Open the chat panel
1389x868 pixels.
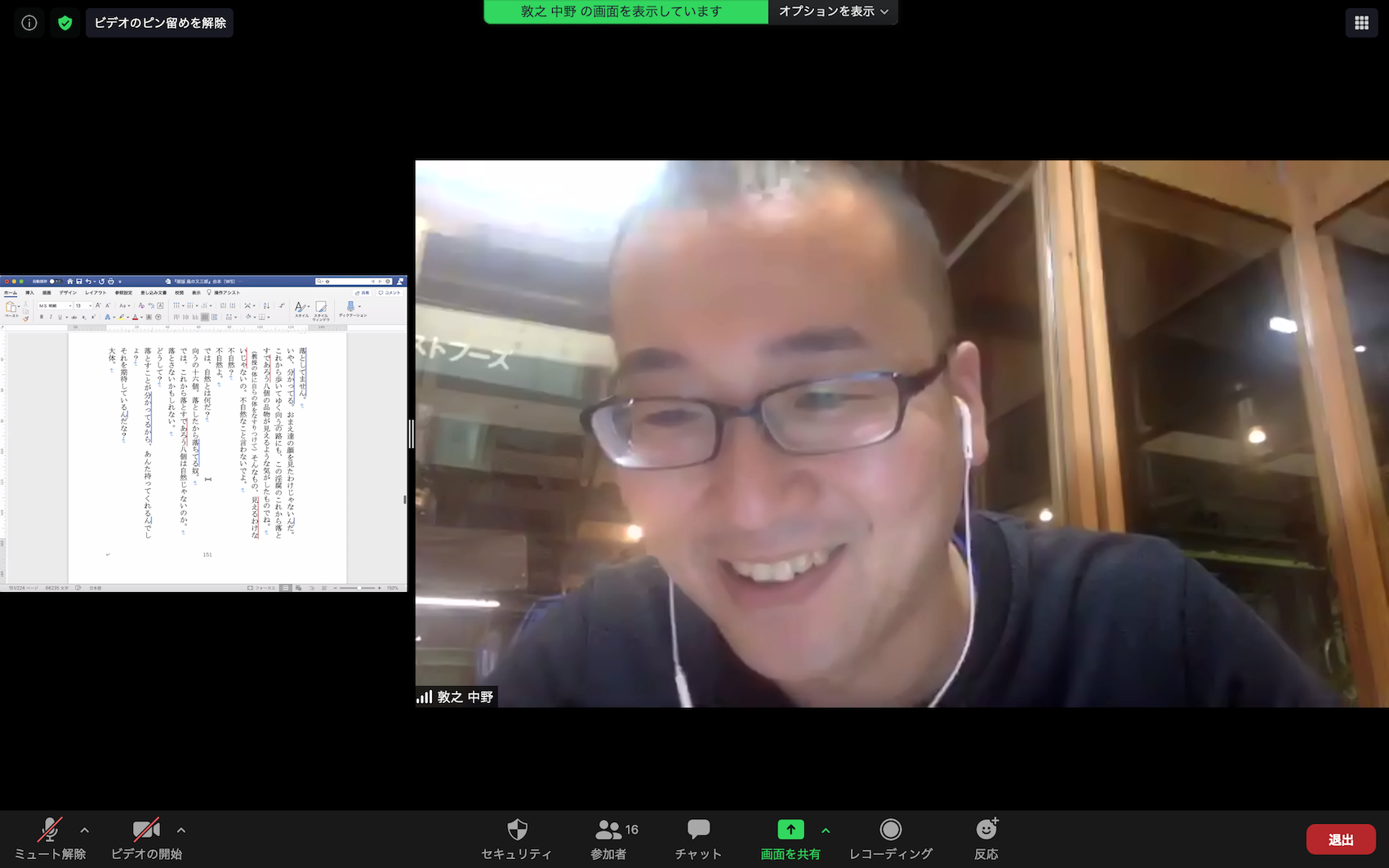coord(698,839)
